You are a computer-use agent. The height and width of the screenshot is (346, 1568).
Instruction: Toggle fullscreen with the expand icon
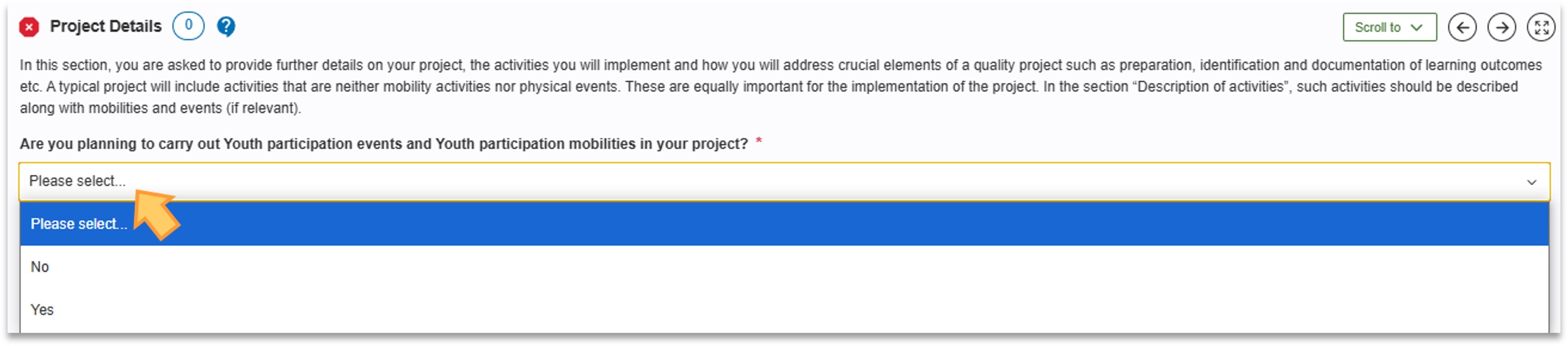pyautogui.click(x=1541, y=27)
